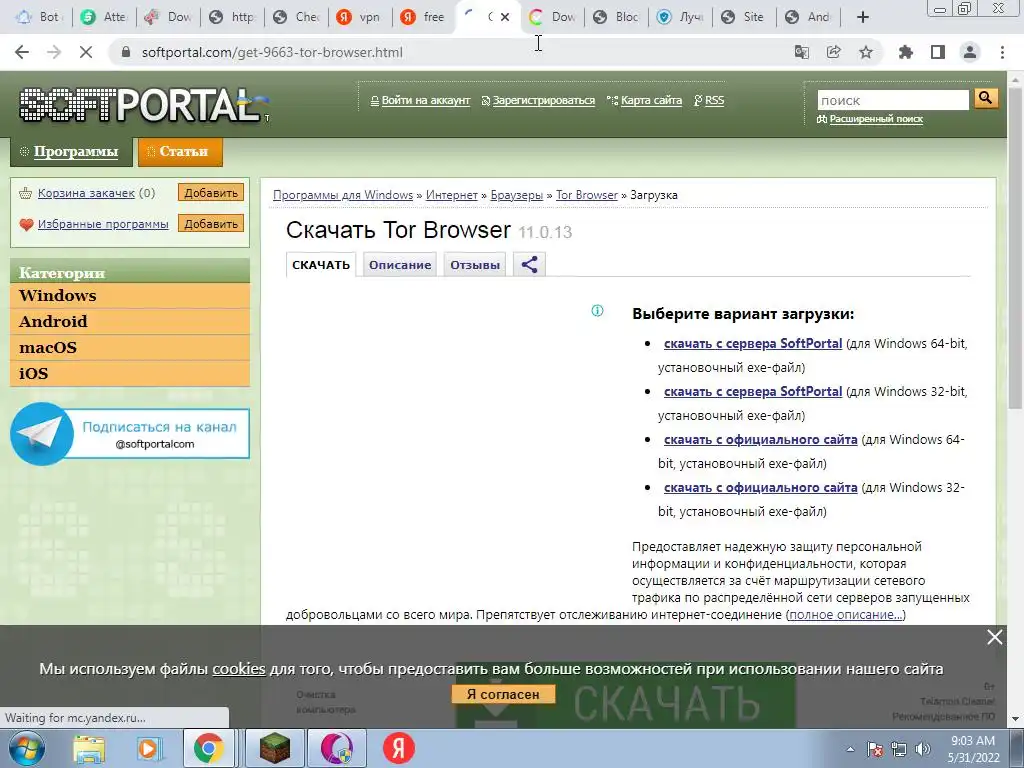Click SoftPortal download link for Windows 32-bit
The image size is (1024, 768).
click(753, 392)
